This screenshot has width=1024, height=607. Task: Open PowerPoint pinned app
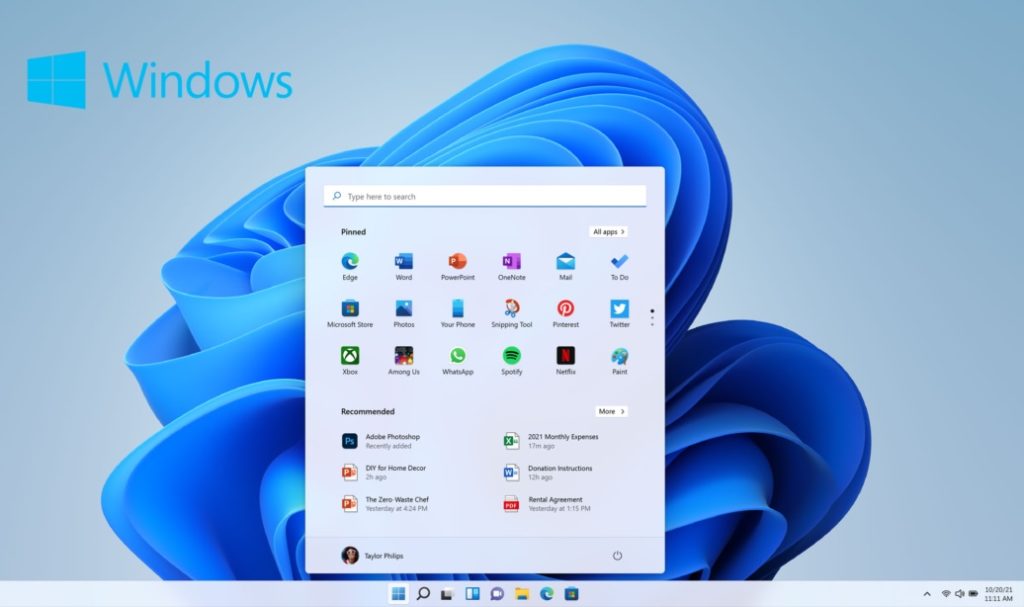coord(458,266)
